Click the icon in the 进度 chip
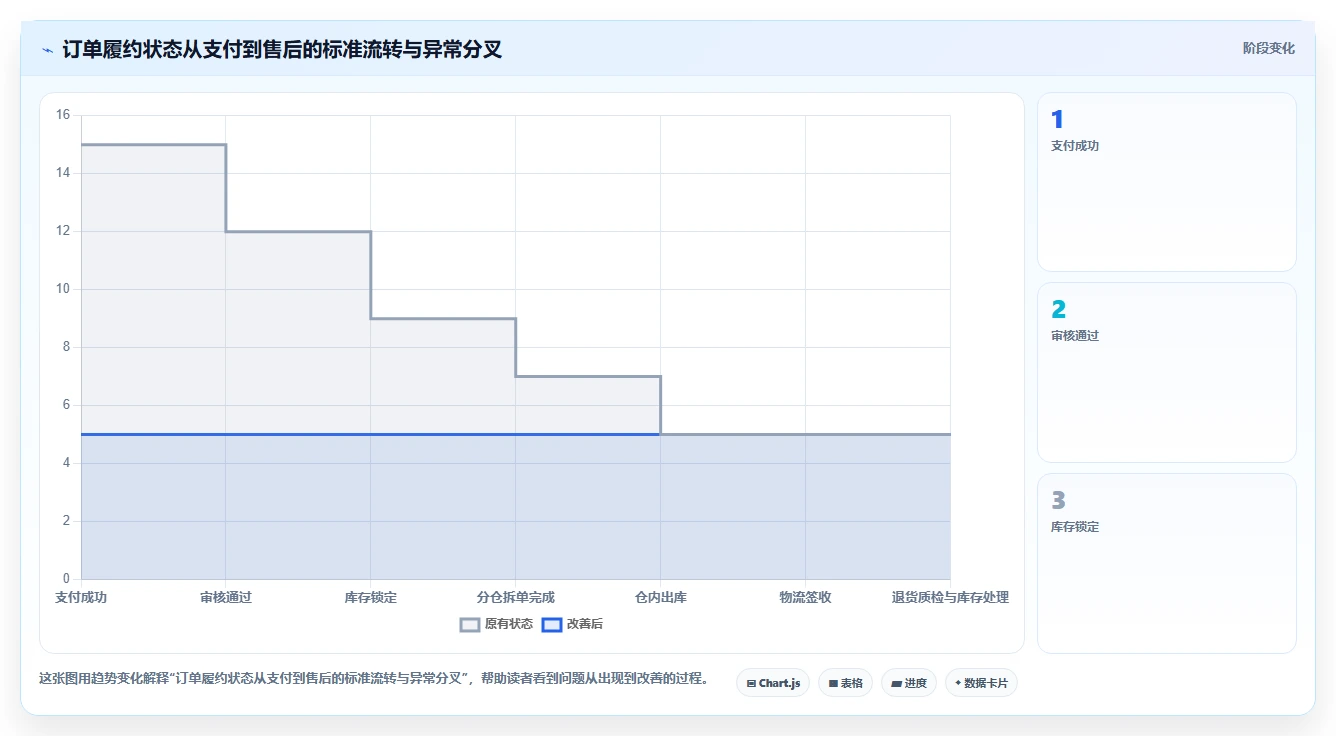1336x736 pixels. coord(897,684)
